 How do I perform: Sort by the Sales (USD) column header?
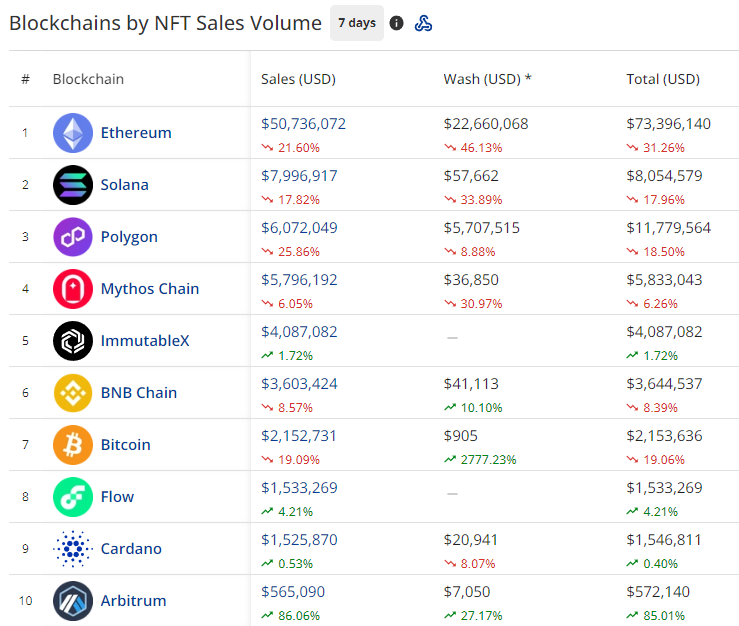tap(298, 79)
